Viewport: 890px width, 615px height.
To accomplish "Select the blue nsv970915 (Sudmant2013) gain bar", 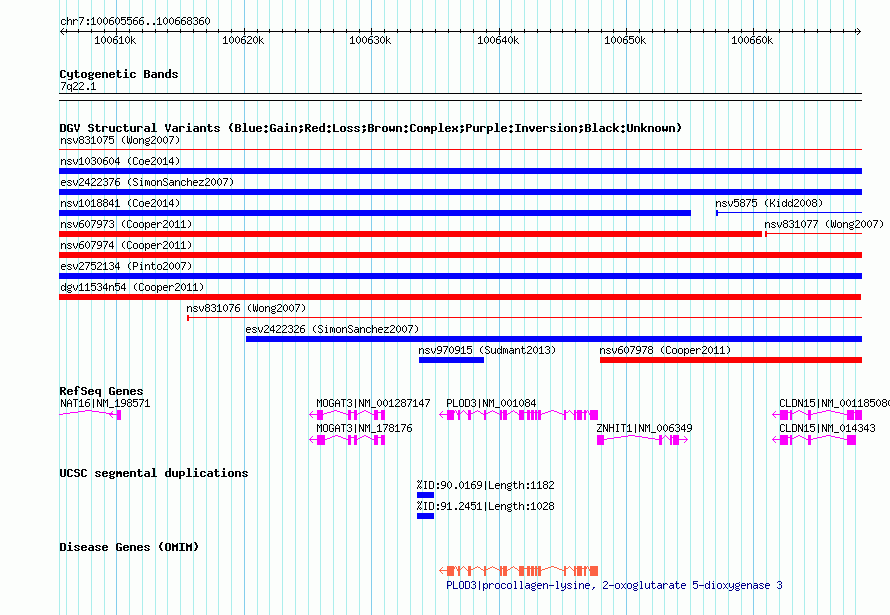I will (451, 360).
